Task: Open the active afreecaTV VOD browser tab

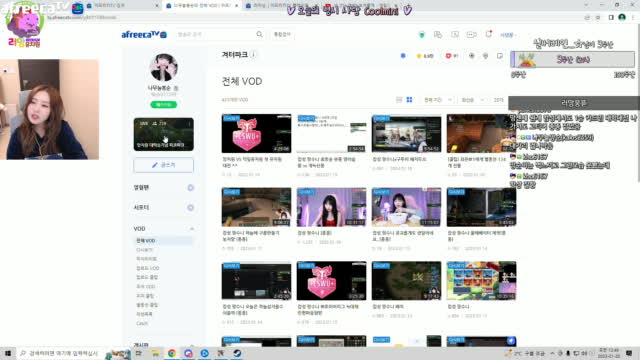Action: 202,6
